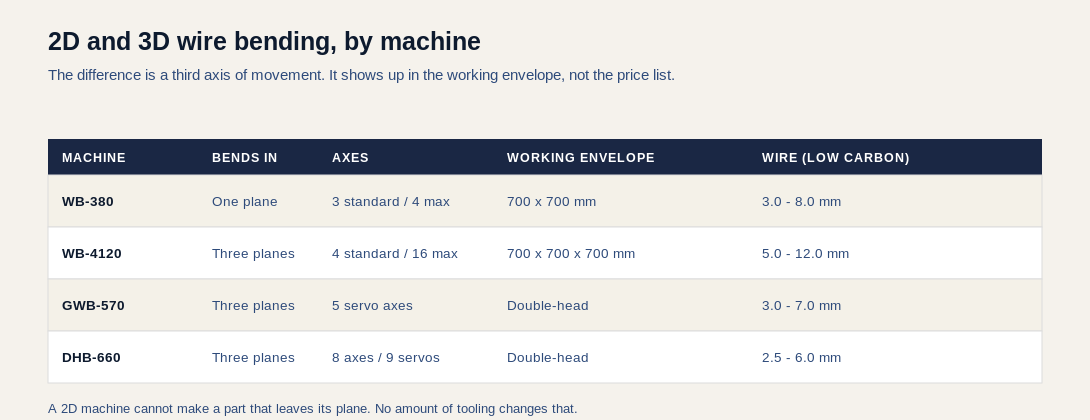Screen dimensions: 1090x420
Task: Click the subtitle about third axis of movement
Action: click(361, 75)
